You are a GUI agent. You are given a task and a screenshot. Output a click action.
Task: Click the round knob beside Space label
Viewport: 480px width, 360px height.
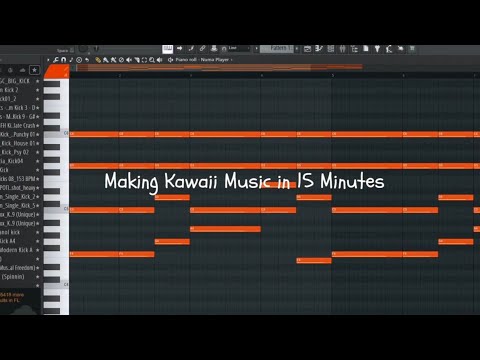pyautogui.click(x=83, y=49)
